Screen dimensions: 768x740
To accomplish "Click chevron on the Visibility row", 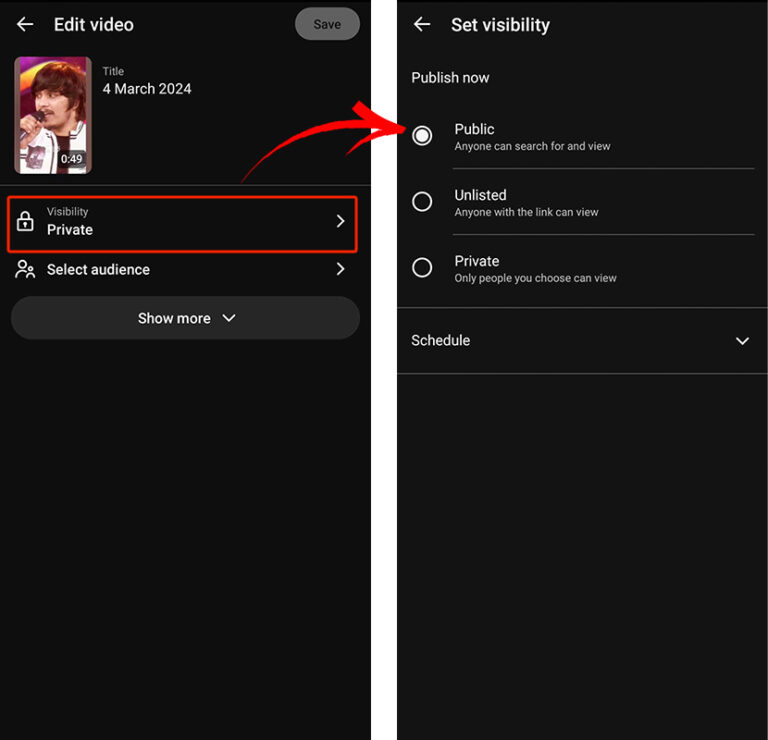I will [x=340, y=221].
